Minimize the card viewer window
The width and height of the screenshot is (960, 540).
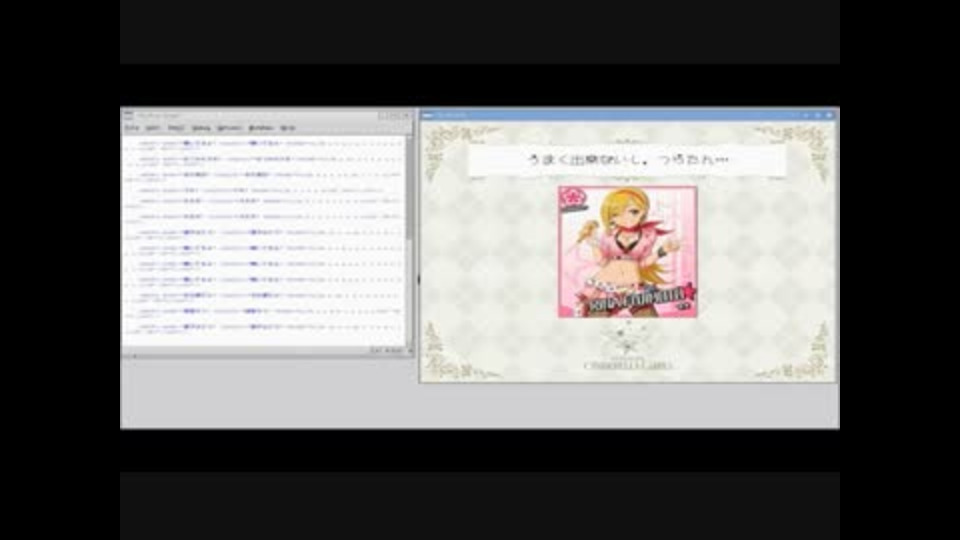(806, 114)
